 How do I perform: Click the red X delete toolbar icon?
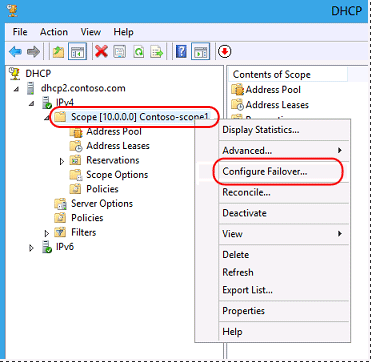(101, 52)
